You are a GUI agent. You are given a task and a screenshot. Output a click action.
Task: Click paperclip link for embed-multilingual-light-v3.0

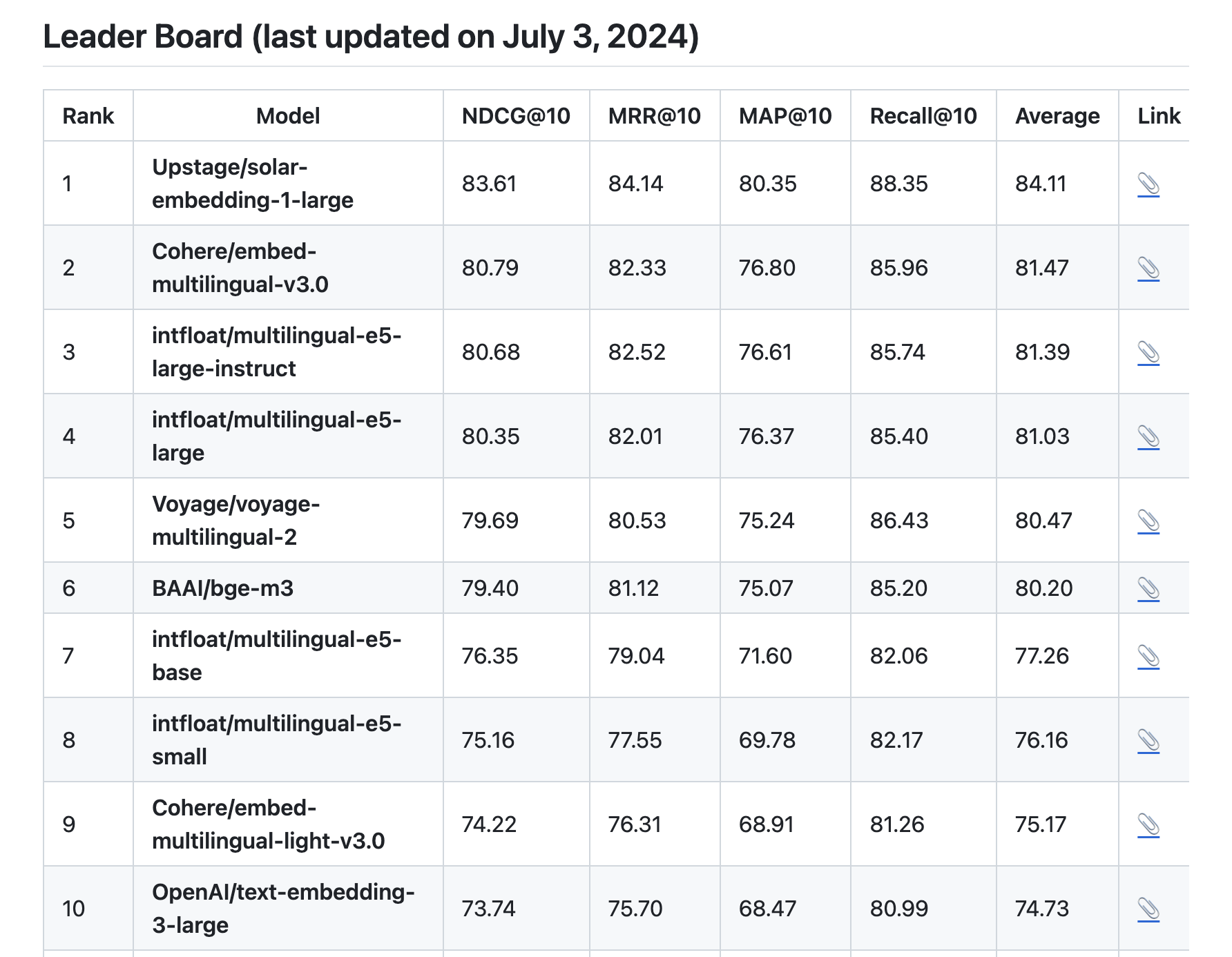tap(1148, 825)
